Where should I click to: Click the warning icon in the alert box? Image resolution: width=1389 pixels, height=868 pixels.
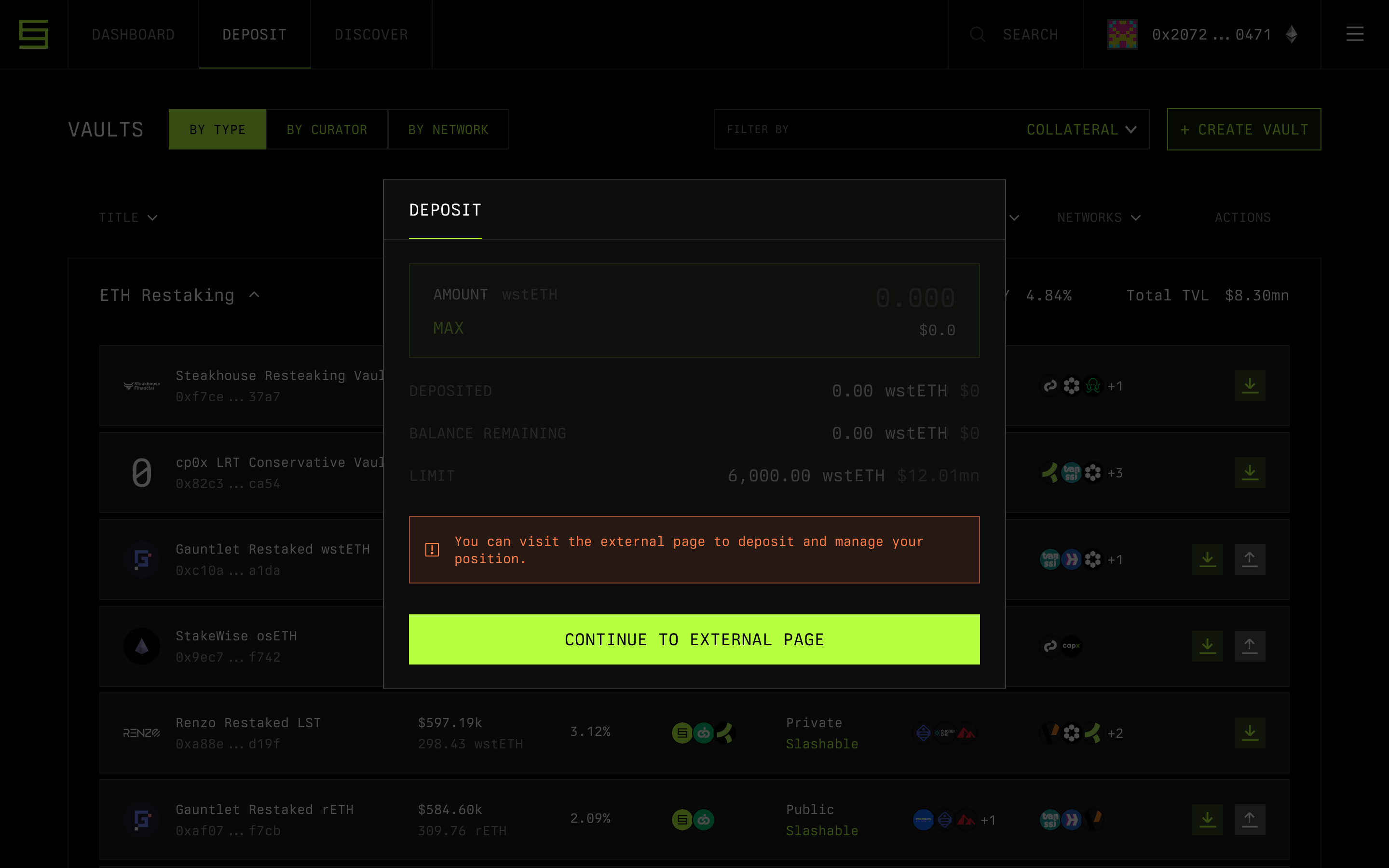(x=432, y=550)
